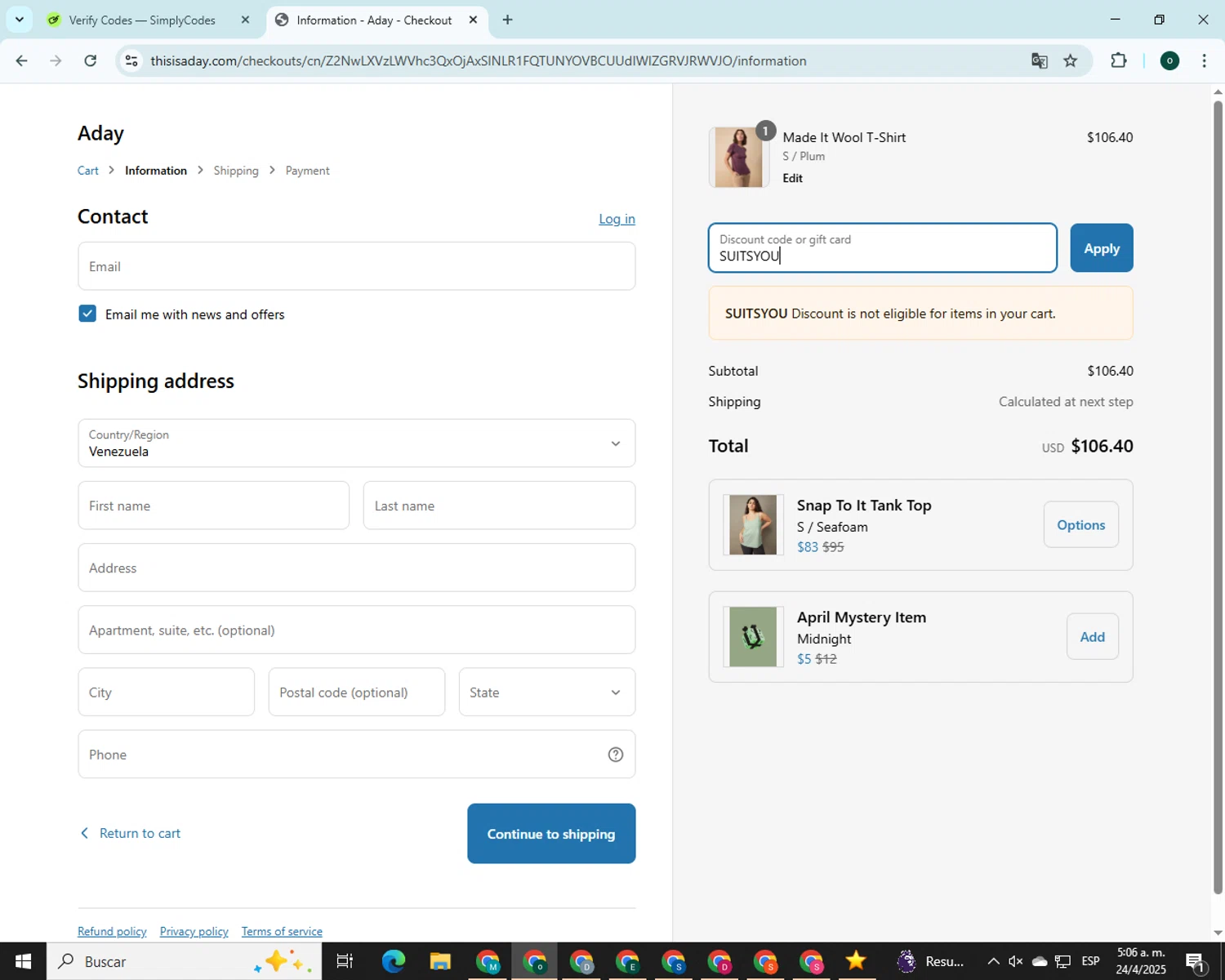Select the Shipping breadcrumb step
Screen dimensions: 1225x980
coord(236,171)
